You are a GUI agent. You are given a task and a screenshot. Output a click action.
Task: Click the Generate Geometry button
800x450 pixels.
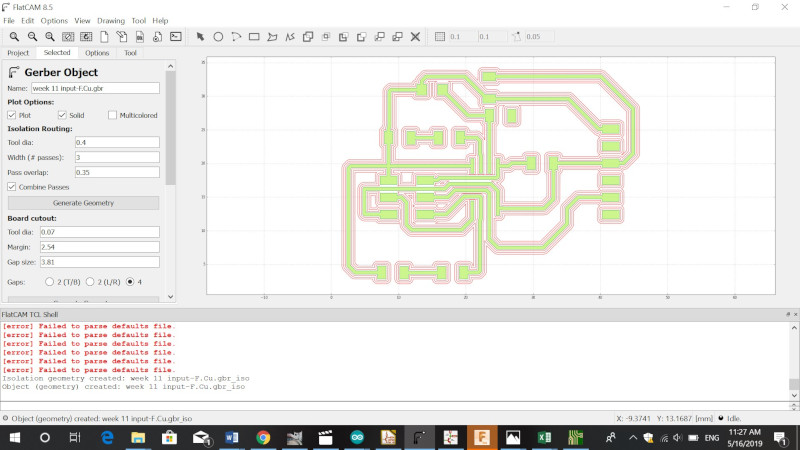[x=83, y=203]
